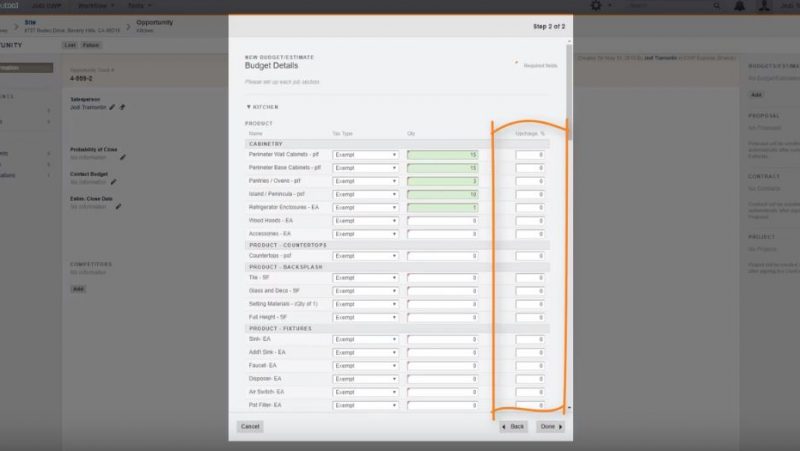The width and height of the screenshot is (800, 451).
Task: Click Upcharge % field for Island / Peninsula
Action: (x=530, y=194)
